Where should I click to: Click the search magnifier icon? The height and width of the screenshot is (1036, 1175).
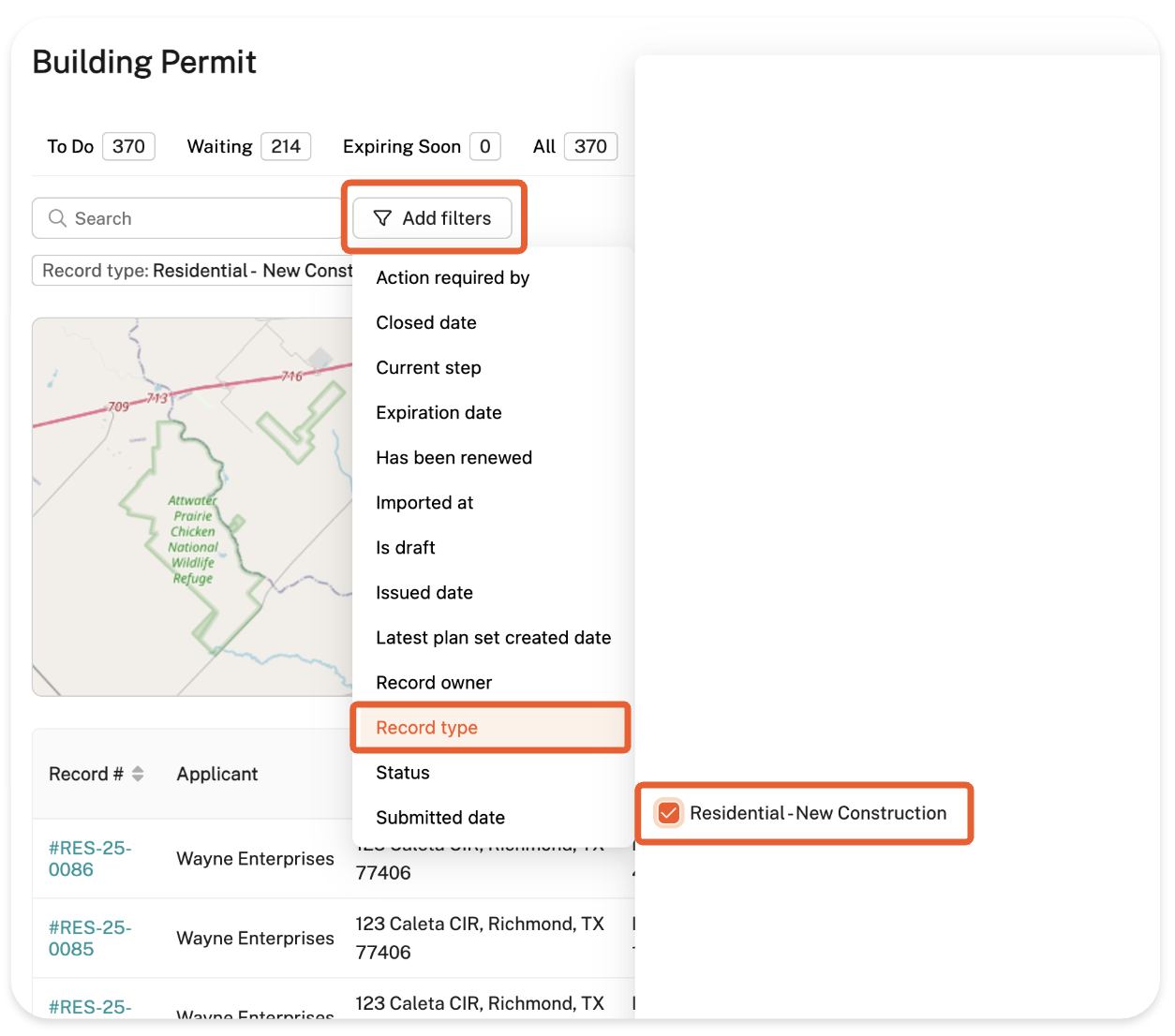[57, 218]
